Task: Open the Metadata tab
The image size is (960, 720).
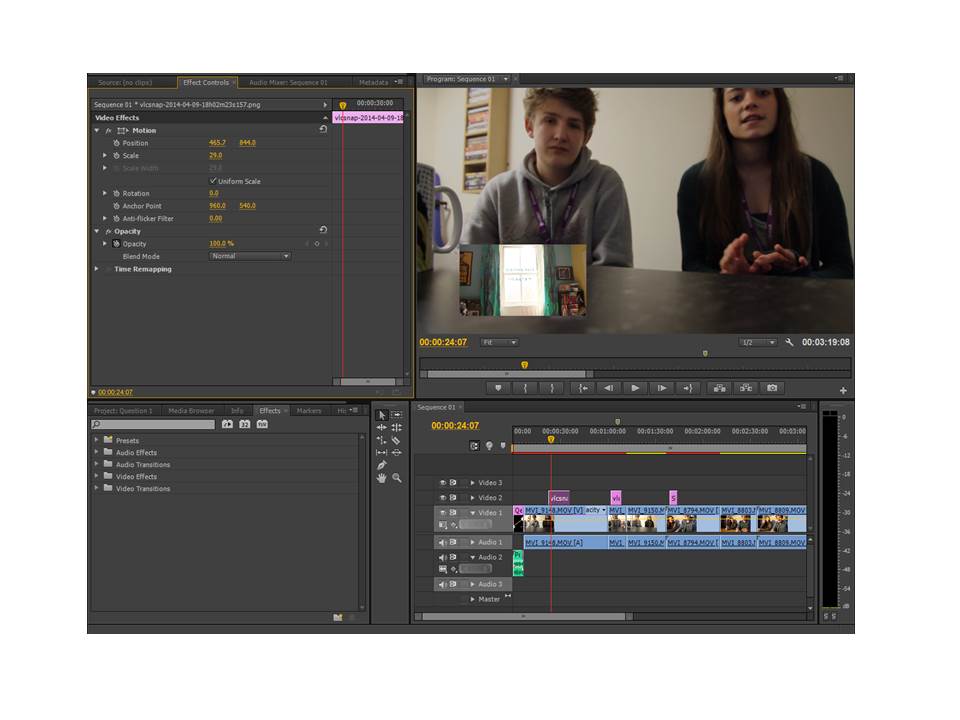Action: tap(373, 83)
